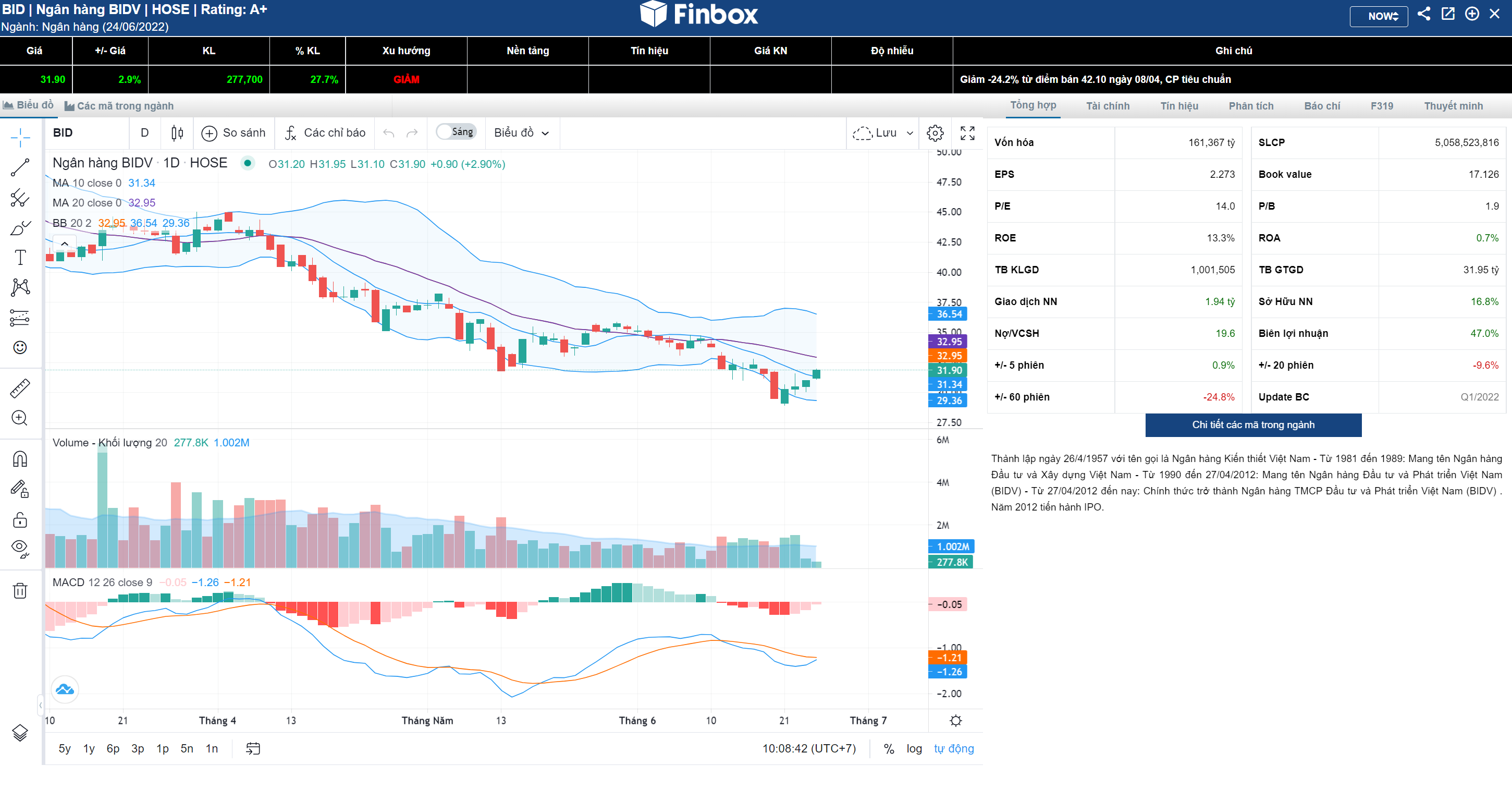
Task: Set chart range to 6p
Action: pos(113,748)
